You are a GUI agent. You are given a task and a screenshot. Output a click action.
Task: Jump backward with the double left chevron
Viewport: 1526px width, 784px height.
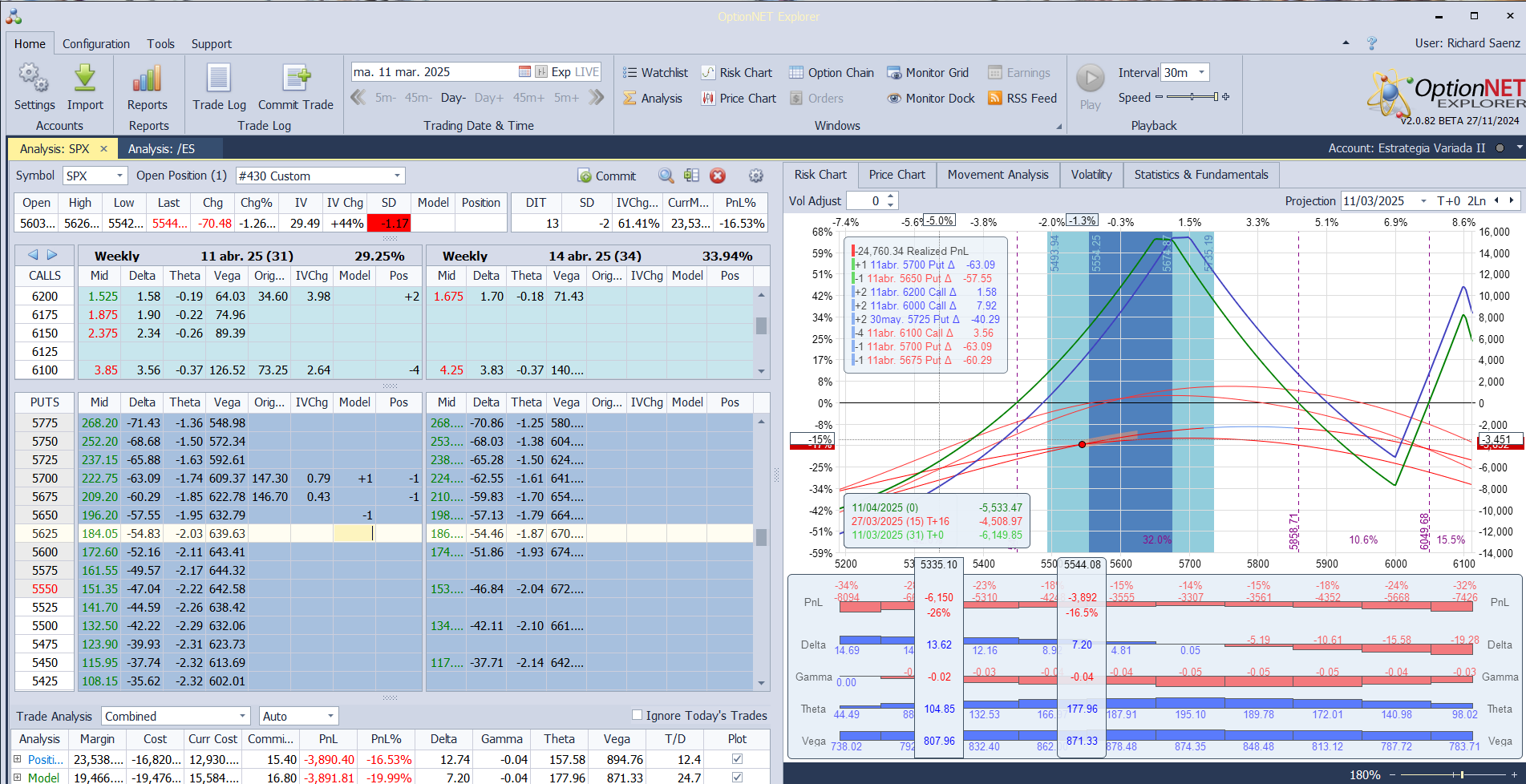pyautogui.click(x=358, y=97)
